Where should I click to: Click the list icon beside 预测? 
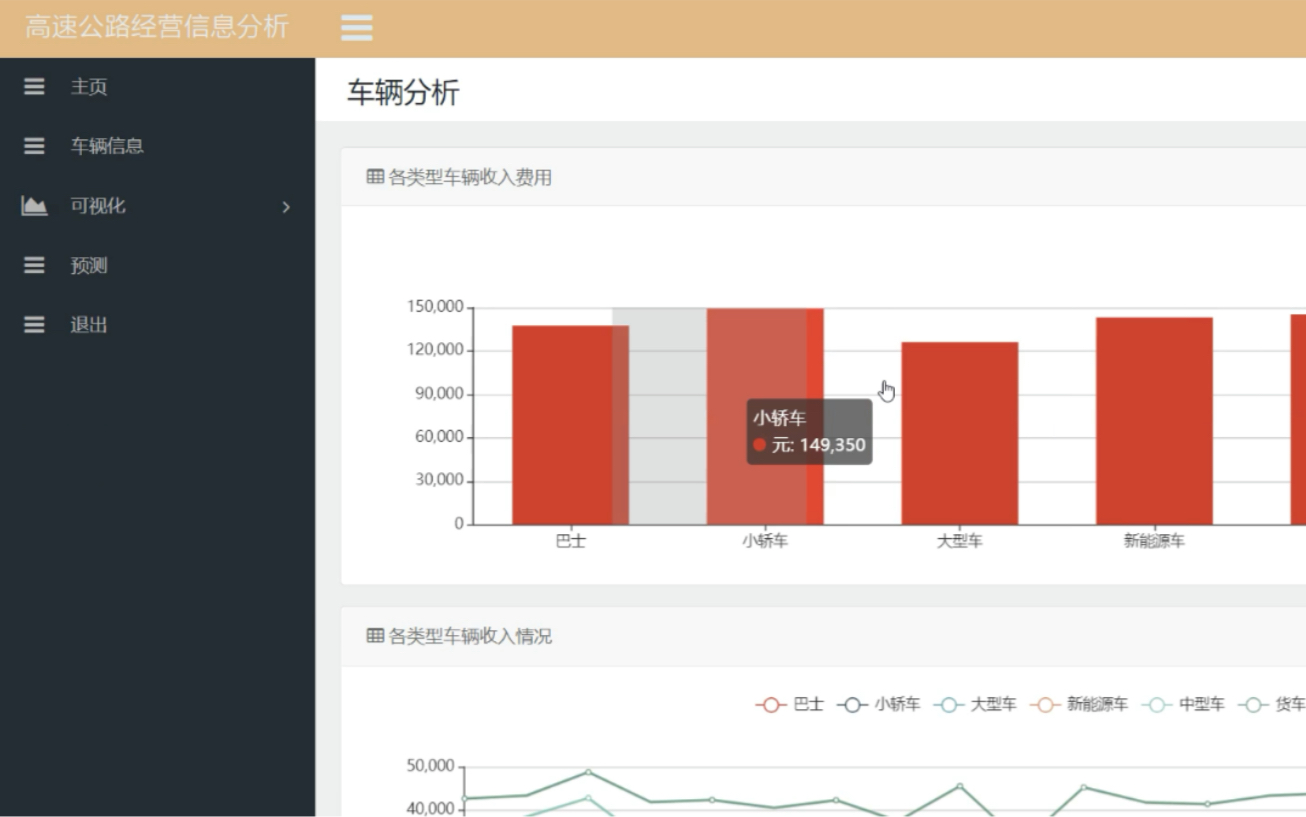(34, 265)
